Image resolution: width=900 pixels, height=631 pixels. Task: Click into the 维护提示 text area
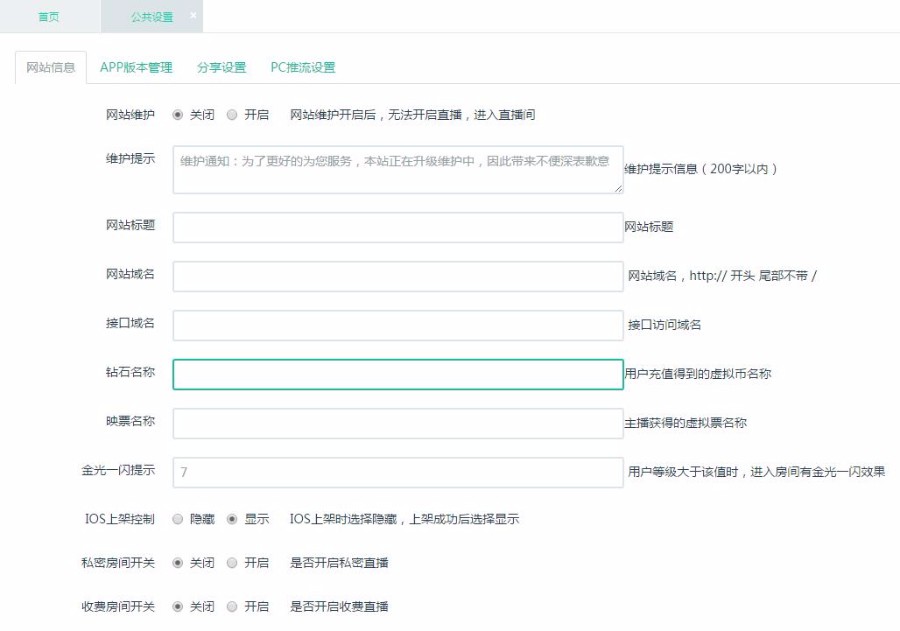397,170
